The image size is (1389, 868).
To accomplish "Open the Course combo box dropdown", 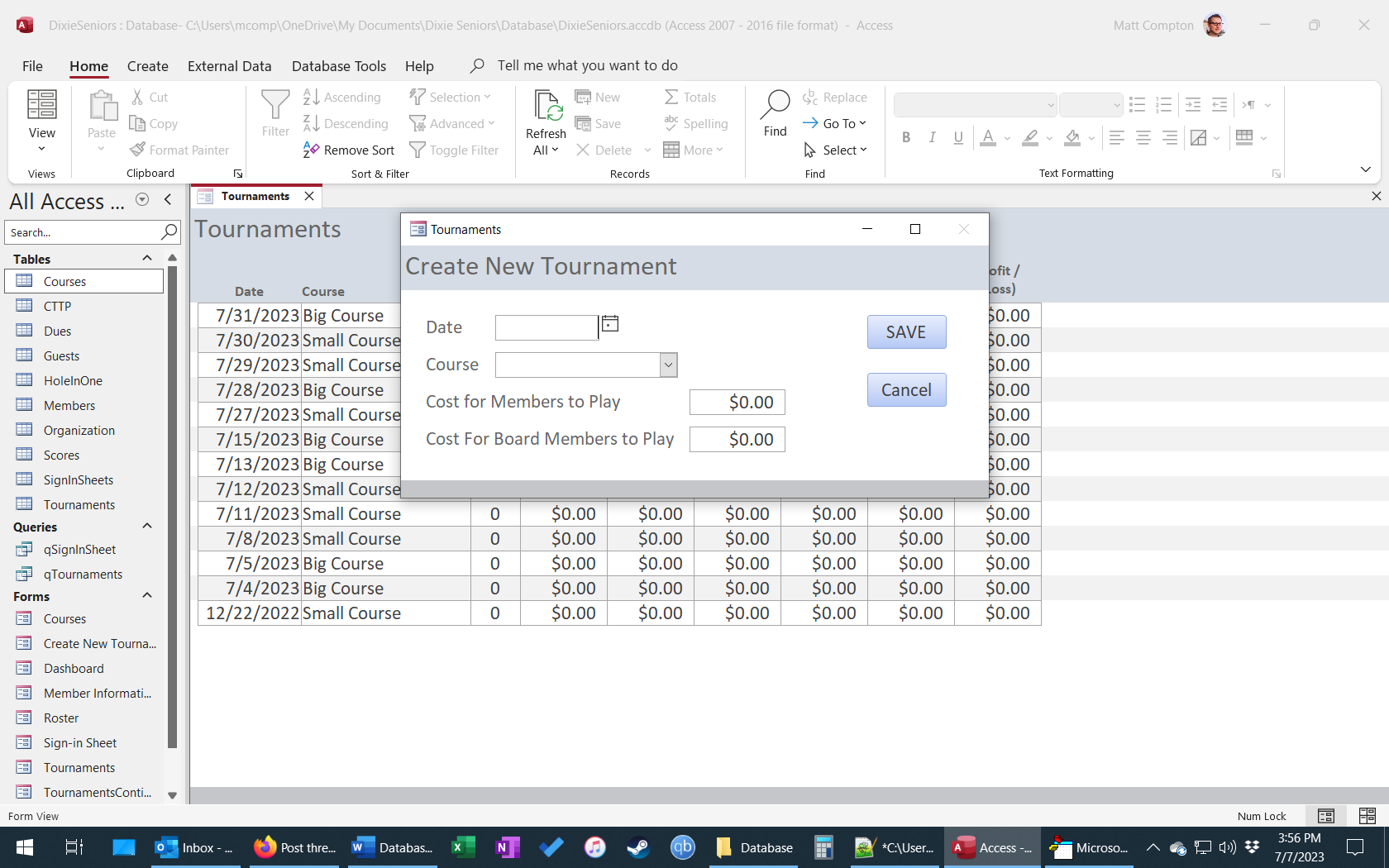I will 668,365.
